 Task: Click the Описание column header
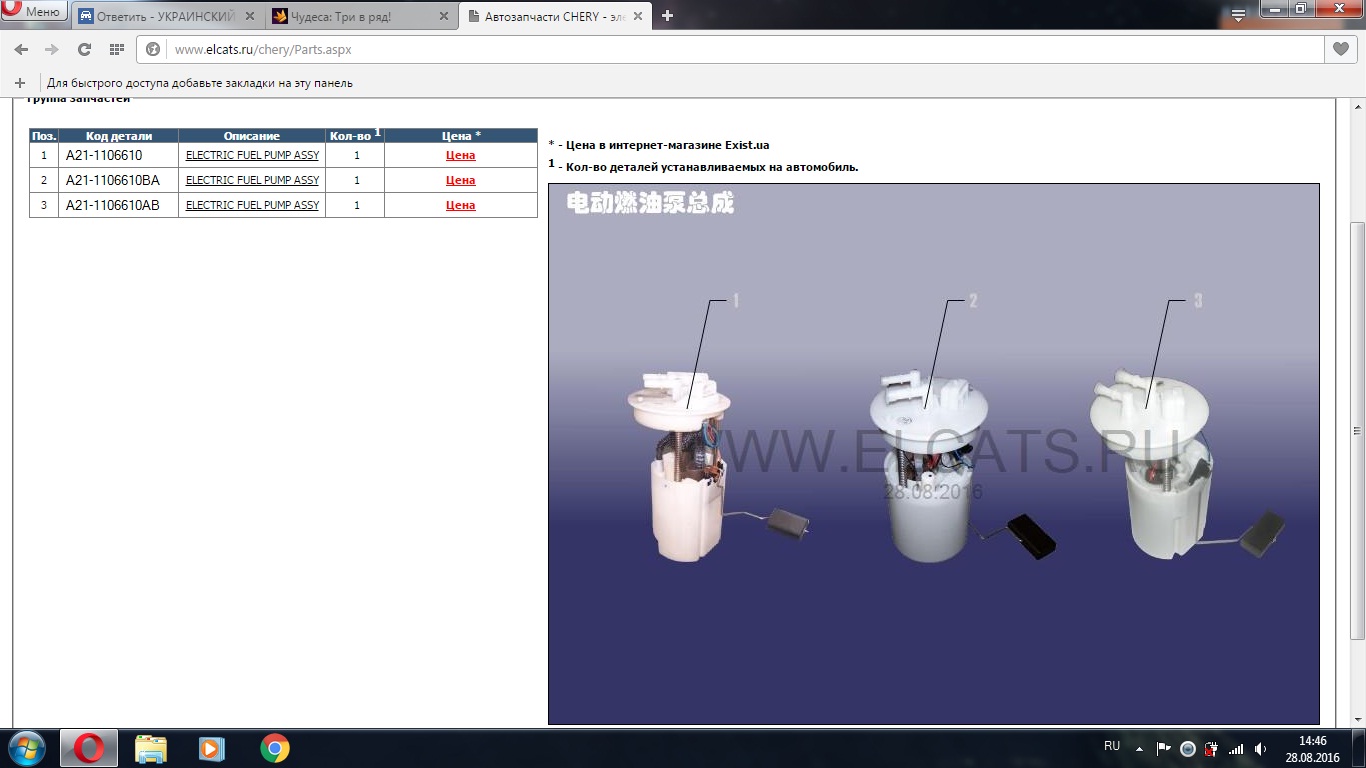tap(252, 135)
